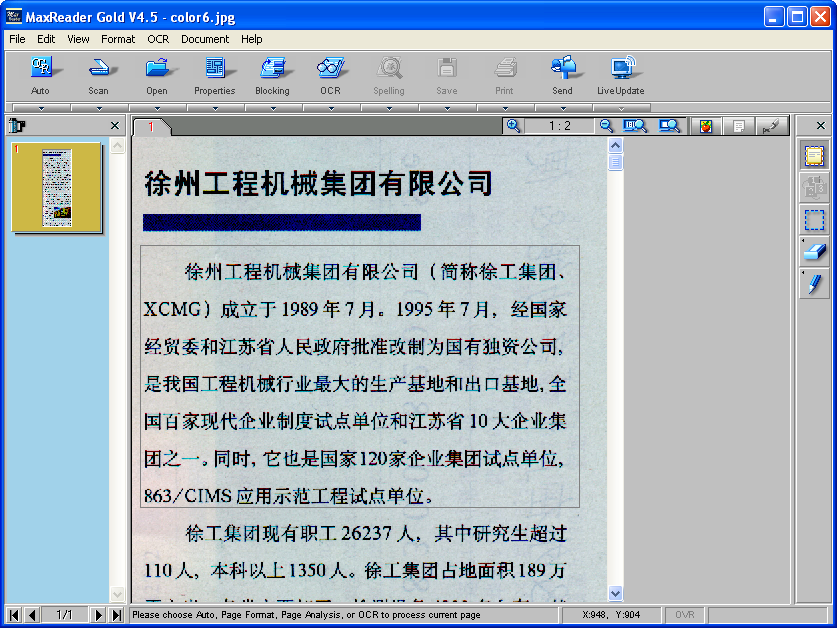Expand the dropdown arrow under Auto

pyautogui.click(x=41, y=108)
